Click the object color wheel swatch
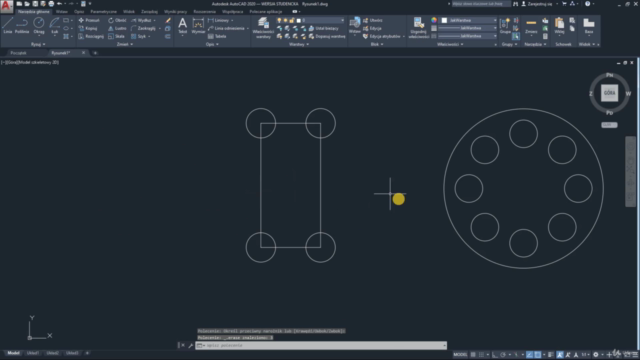 [434, 20]
